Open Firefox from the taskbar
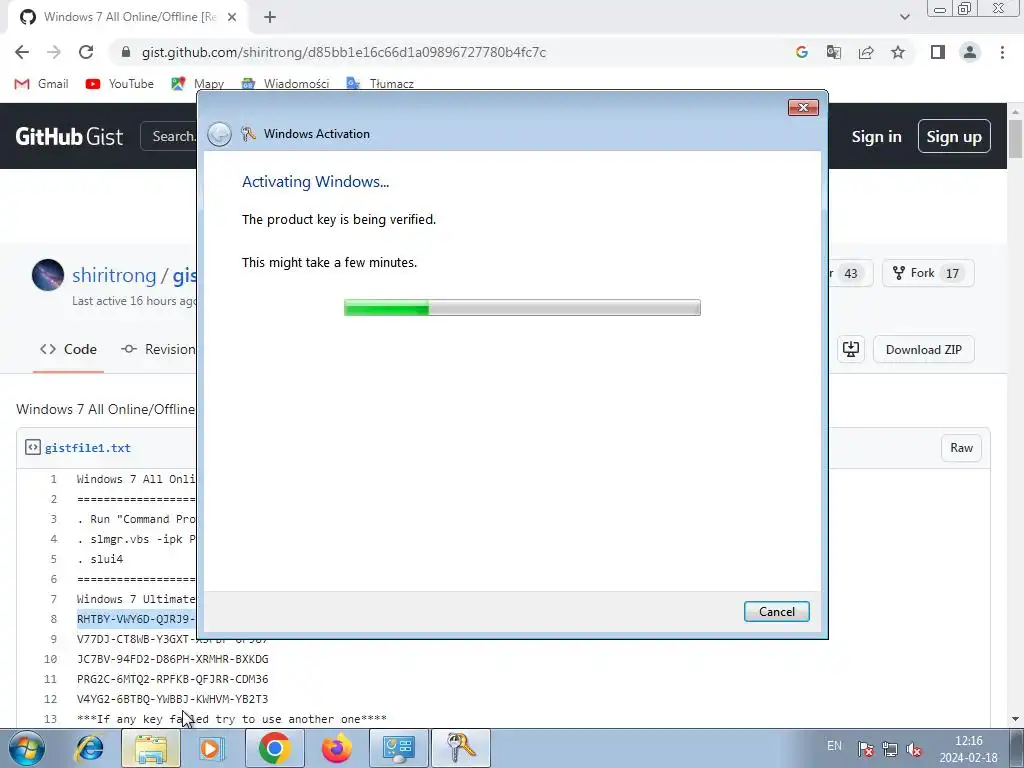 pos(336,748)
